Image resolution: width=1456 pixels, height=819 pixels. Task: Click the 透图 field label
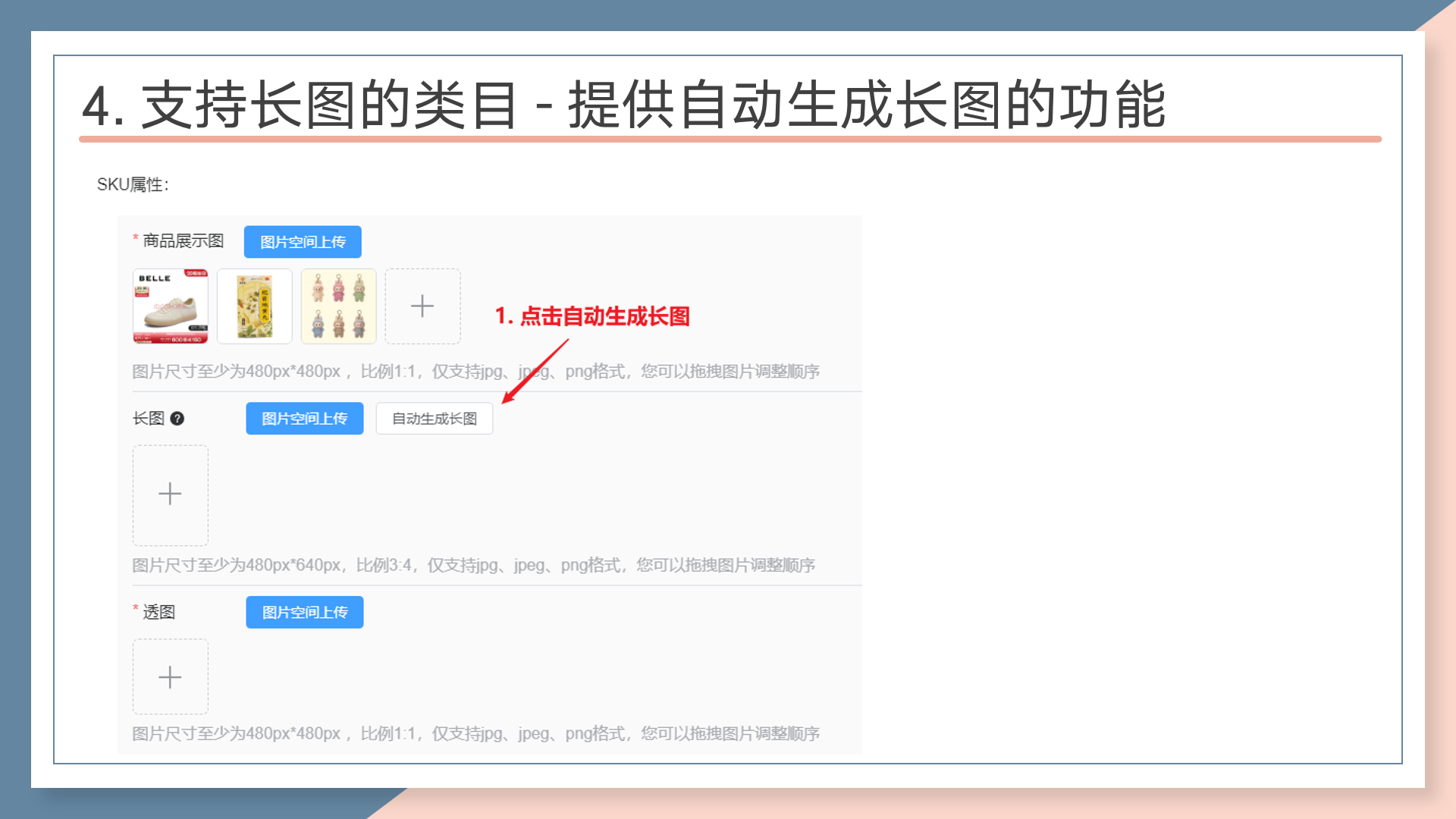[x=158, y=612]
